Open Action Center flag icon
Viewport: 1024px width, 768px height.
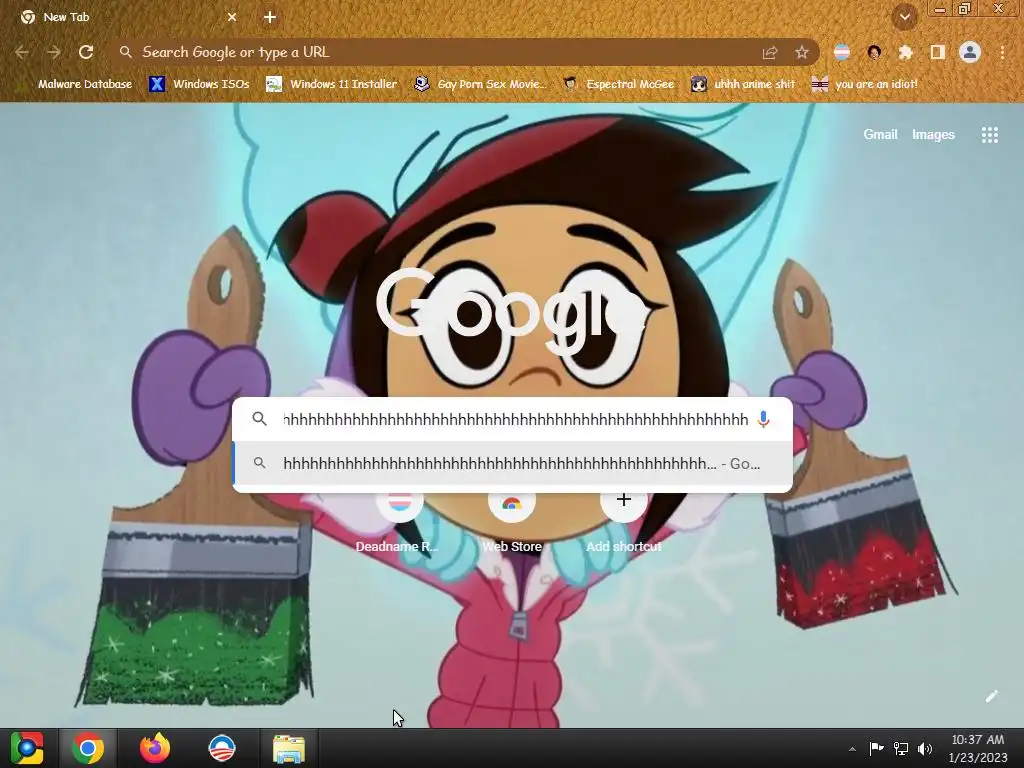[876, 748]
